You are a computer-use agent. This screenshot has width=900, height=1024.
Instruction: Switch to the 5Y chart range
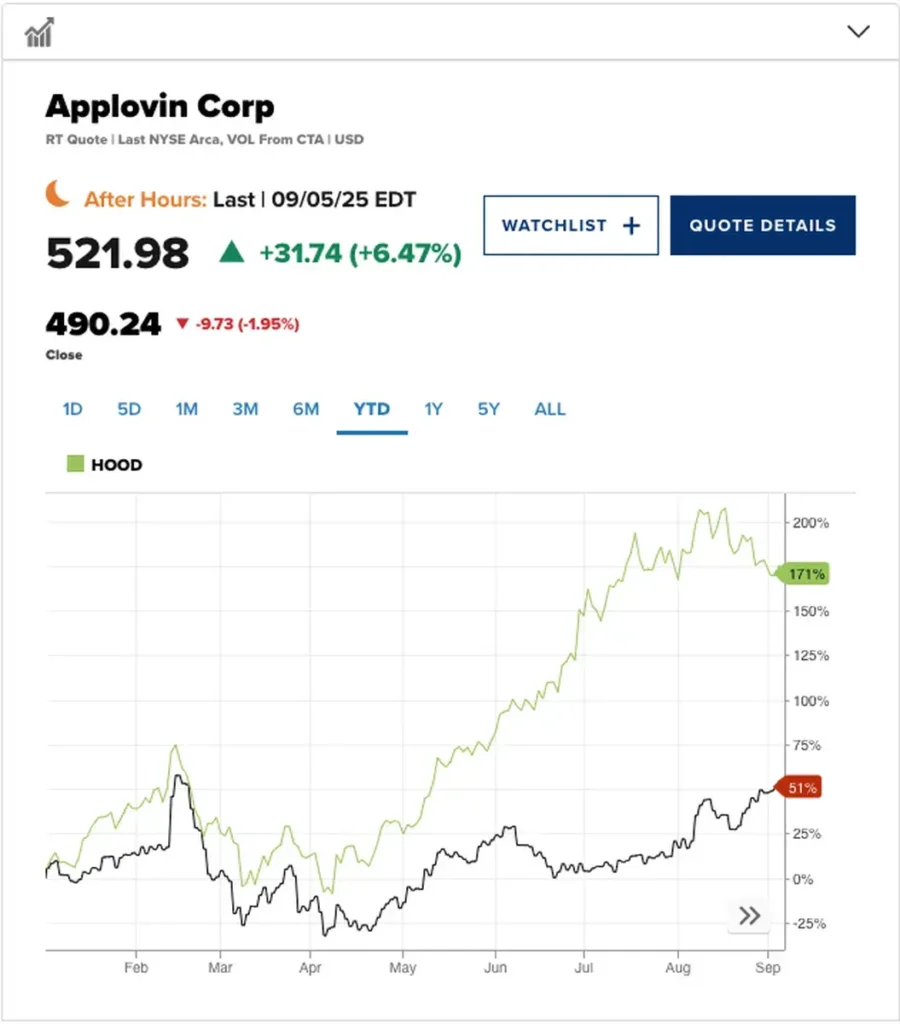(x=488, y=409)
